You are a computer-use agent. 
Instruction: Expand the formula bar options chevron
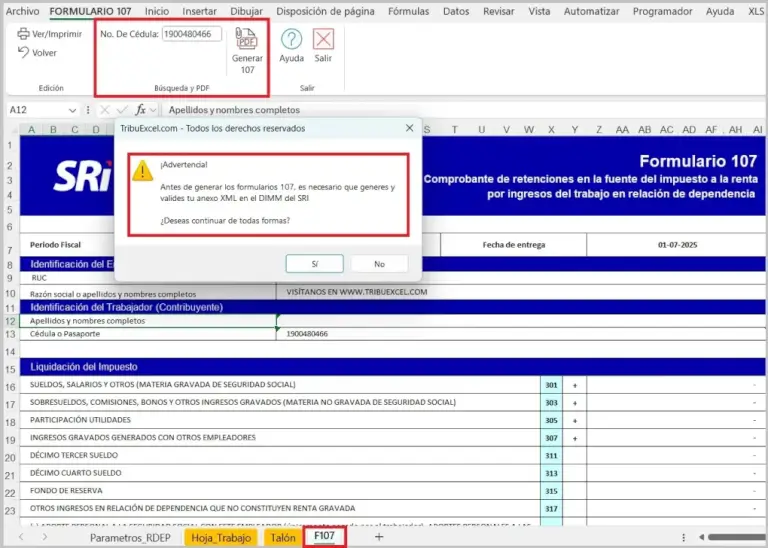point(153,110)
